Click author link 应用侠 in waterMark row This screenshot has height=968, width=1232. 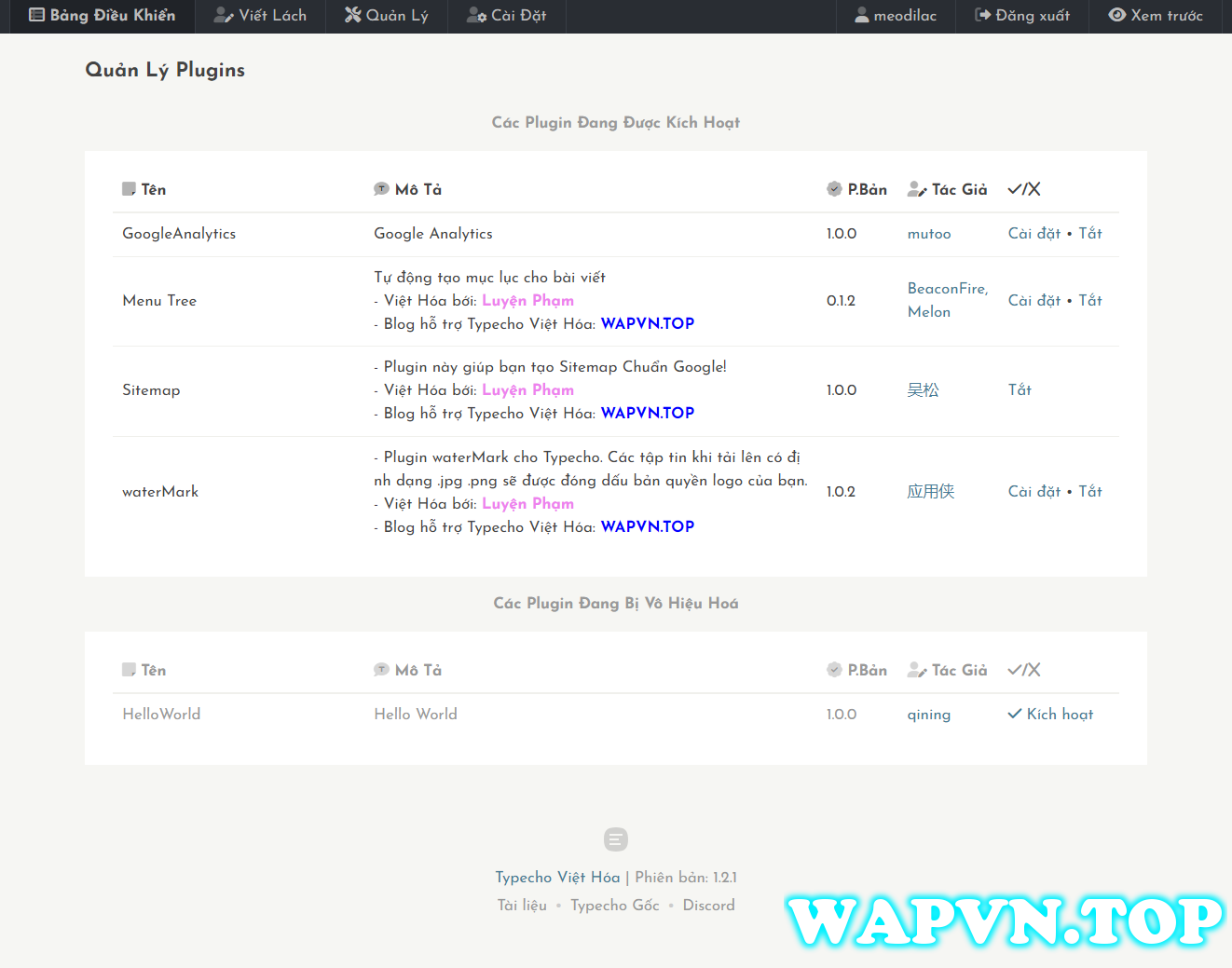[931, 492]
